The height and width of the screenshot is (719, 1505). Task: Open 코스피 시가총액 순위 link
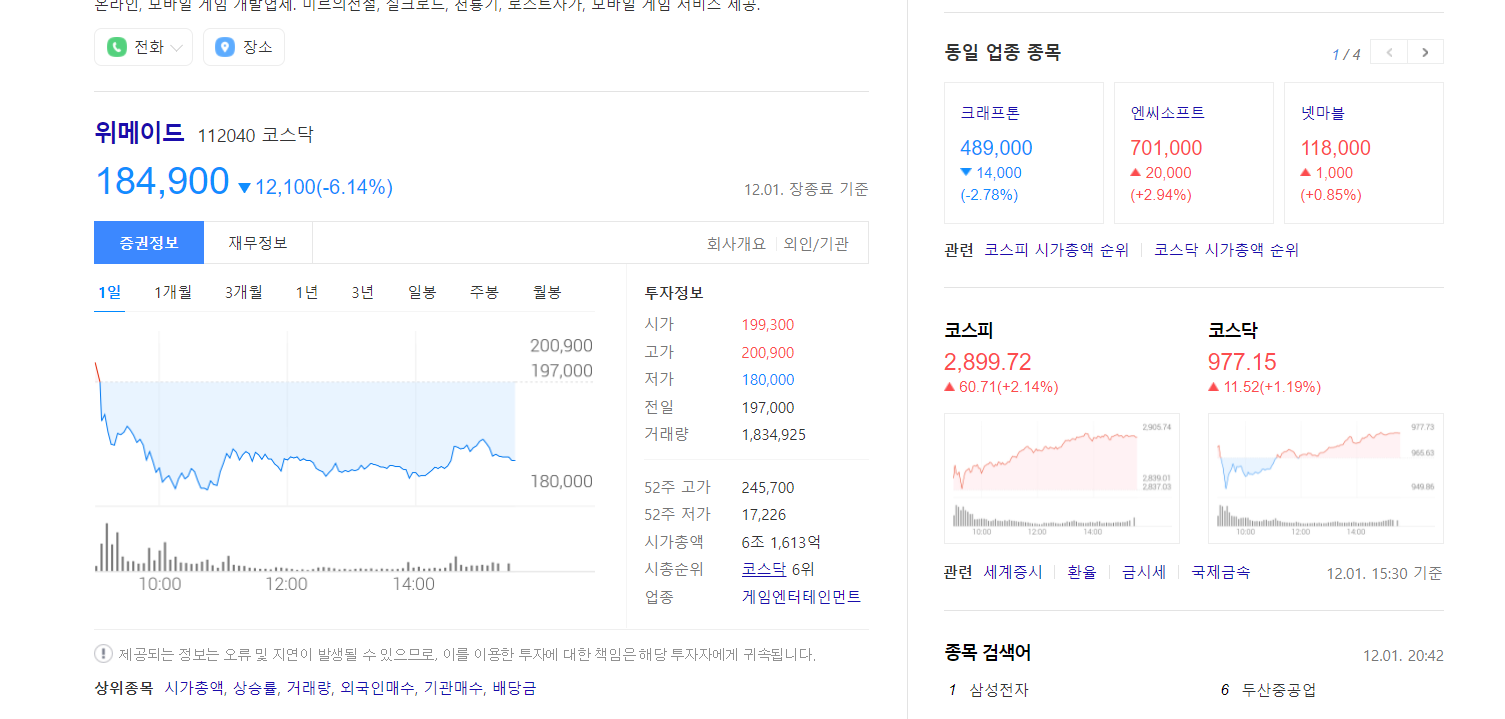click(x=1057, y=250)
